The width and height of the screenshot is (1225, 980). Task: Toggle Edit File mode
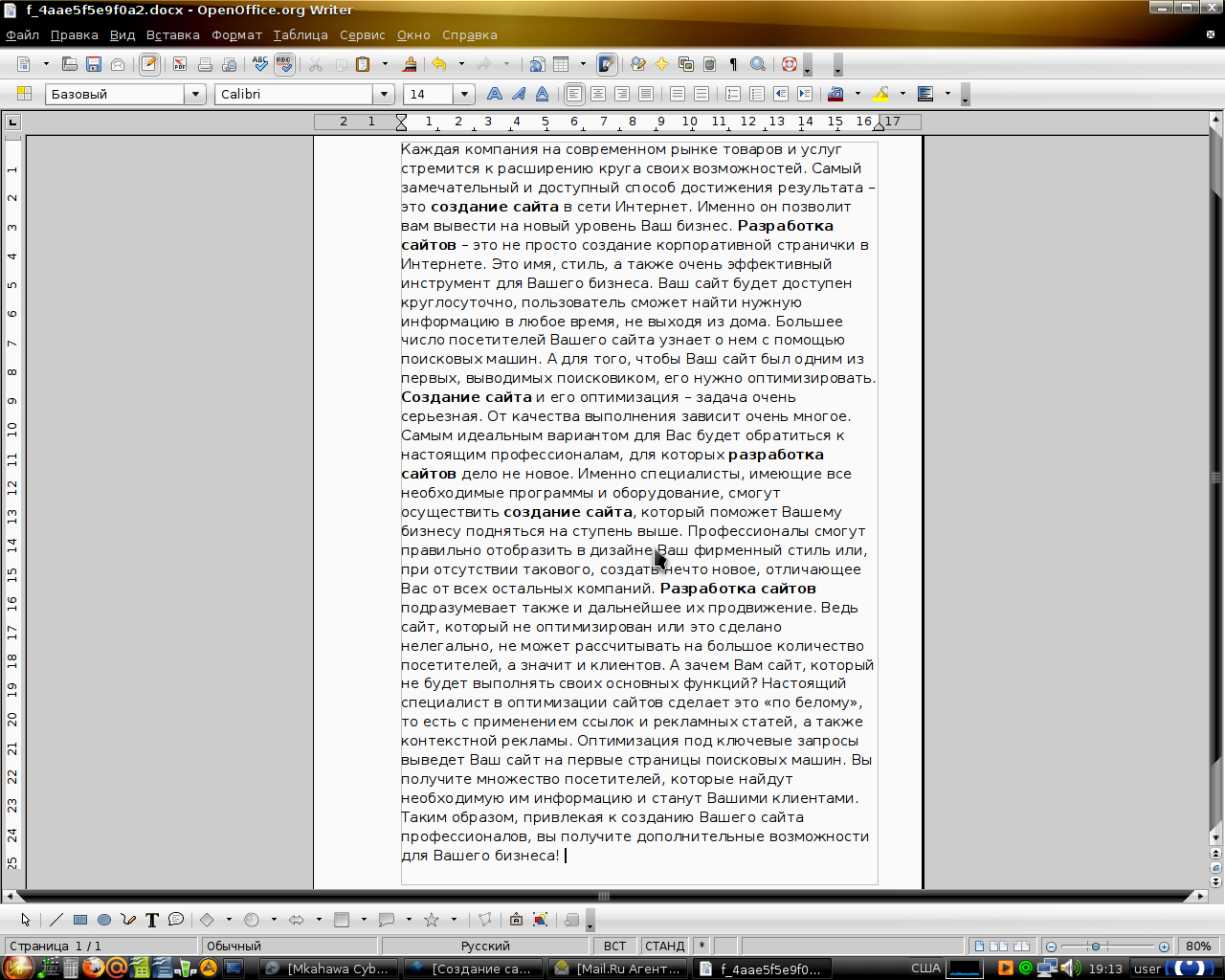149,64
